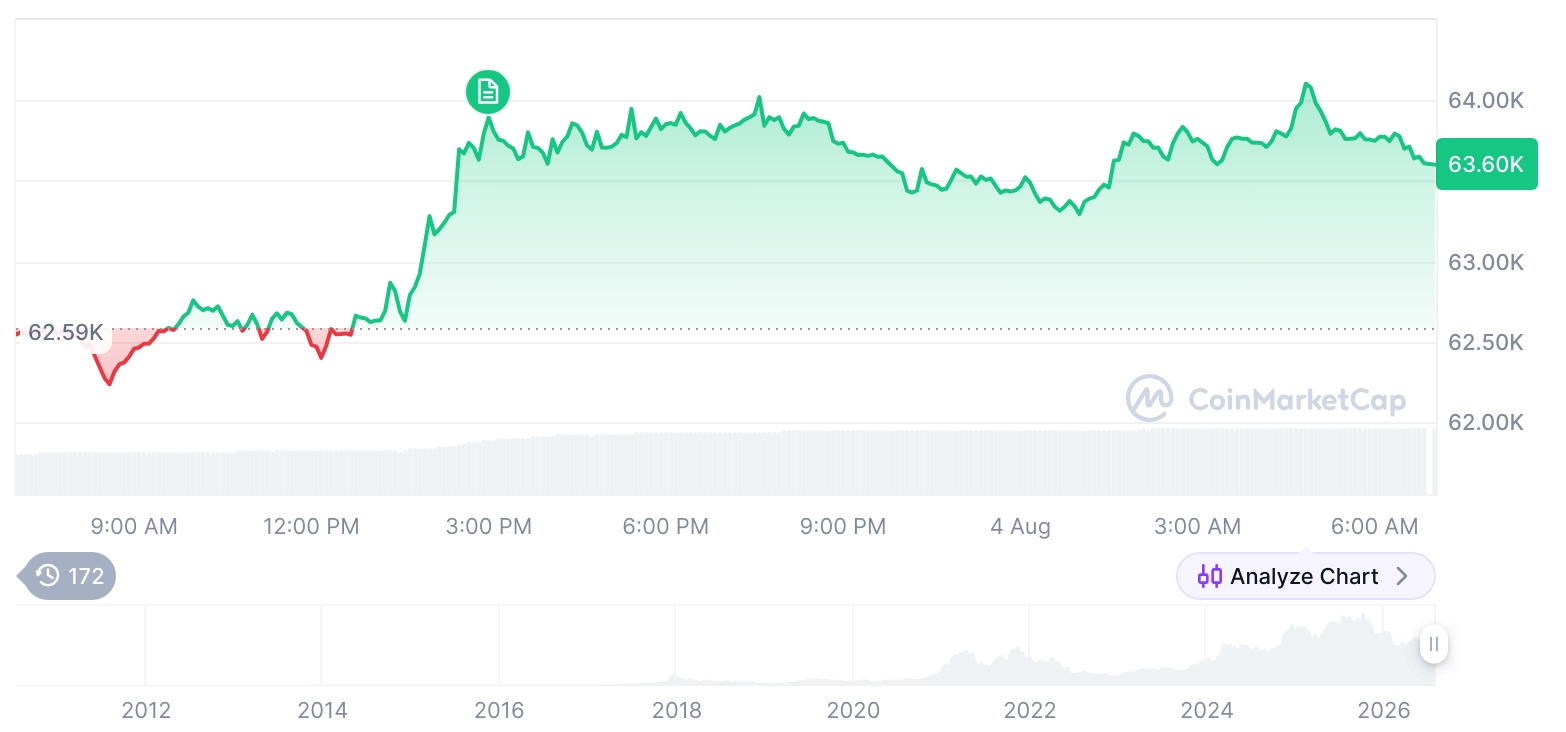Expand the Analyze Chart chevron arrow
This screenshot has width=1566, height=732.
click(1402, 576)
